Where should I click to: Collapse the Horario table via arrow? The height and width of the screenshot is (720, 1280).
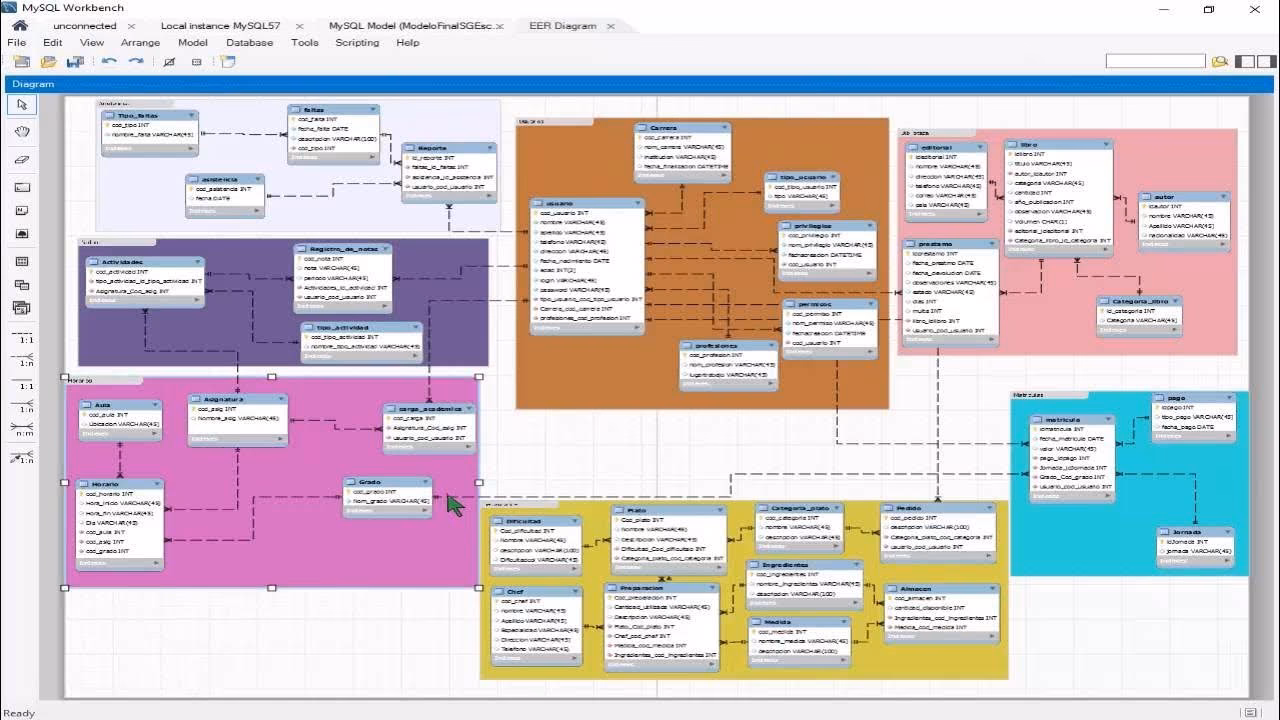(155, 484)
